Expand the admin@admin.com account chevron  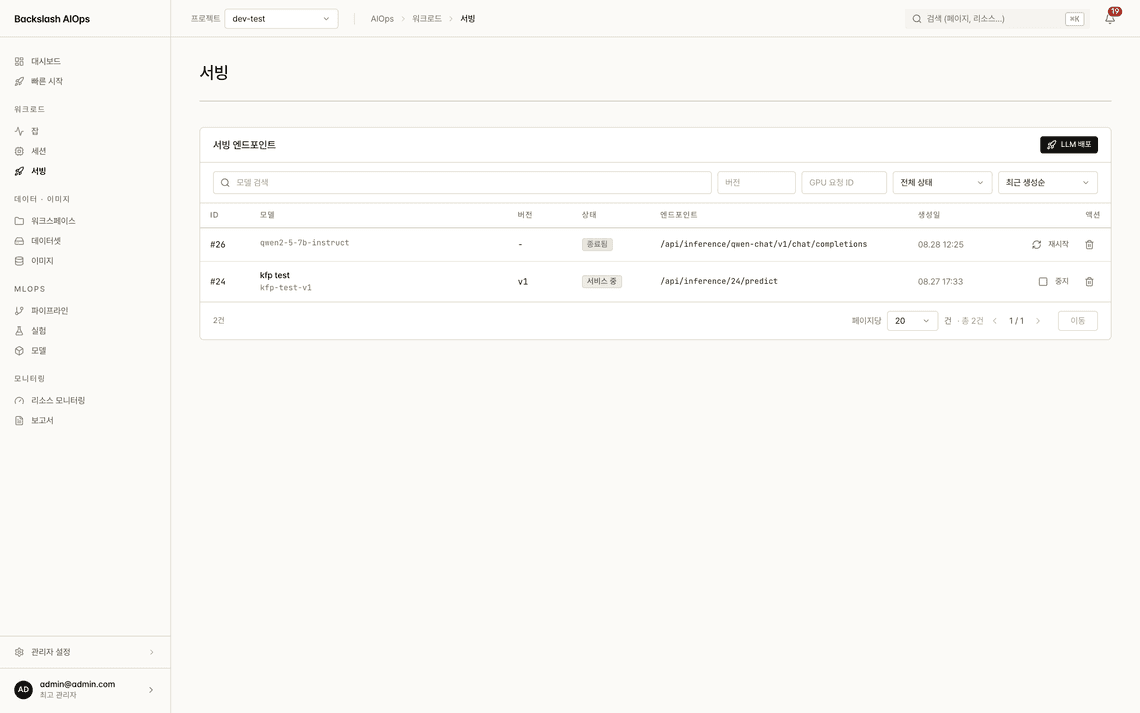click(150, 690)
